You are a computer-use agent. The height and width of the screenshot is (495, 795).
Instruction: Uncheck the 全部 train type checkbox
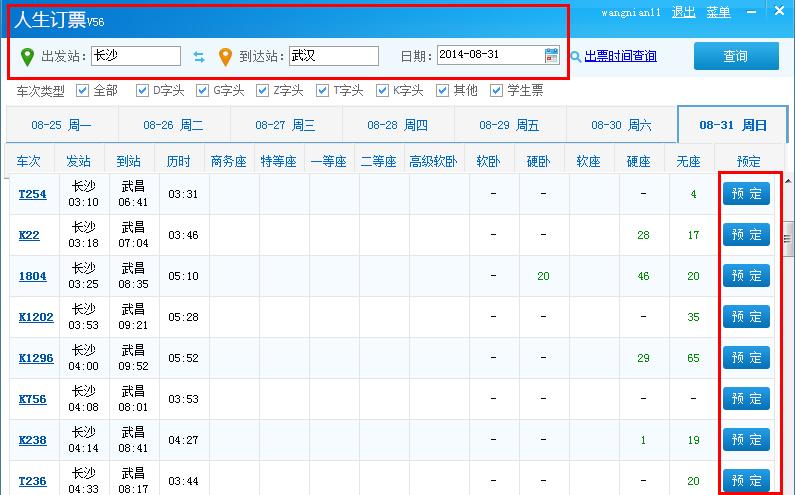pos(83,91)
